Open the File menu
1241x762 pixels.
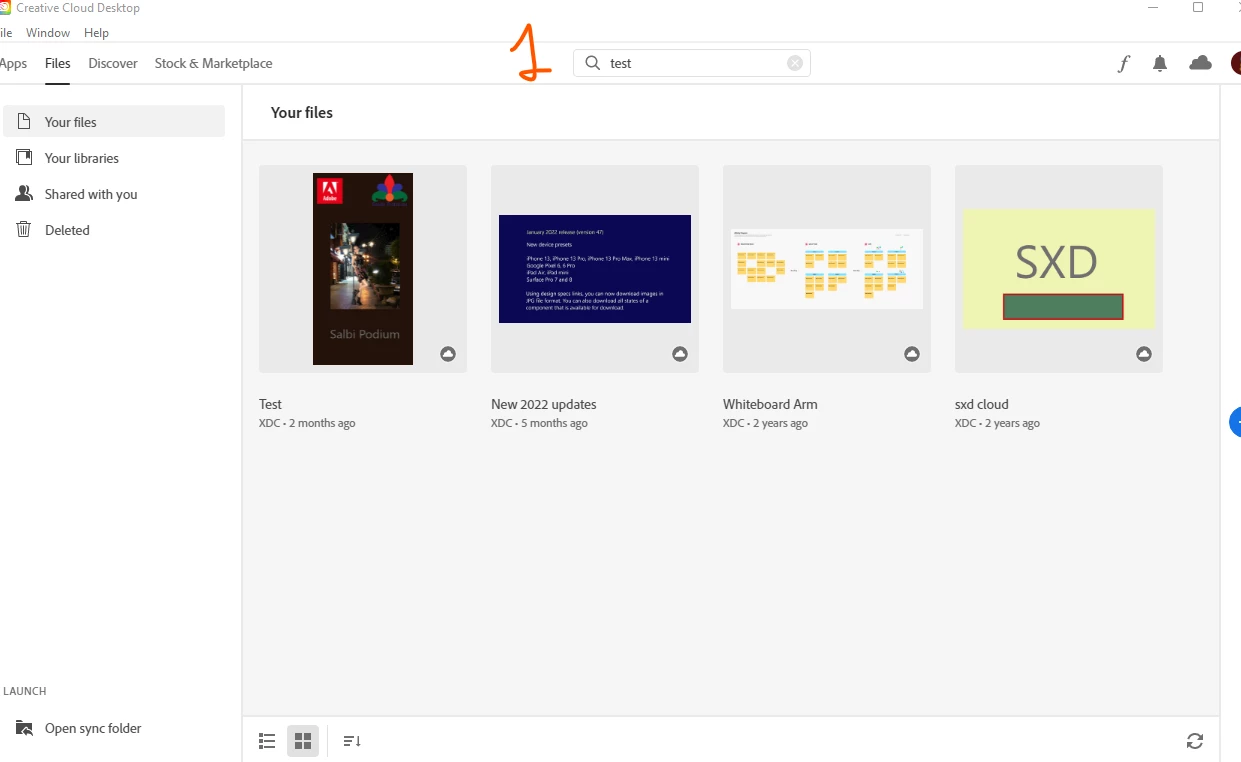point(6,33)
